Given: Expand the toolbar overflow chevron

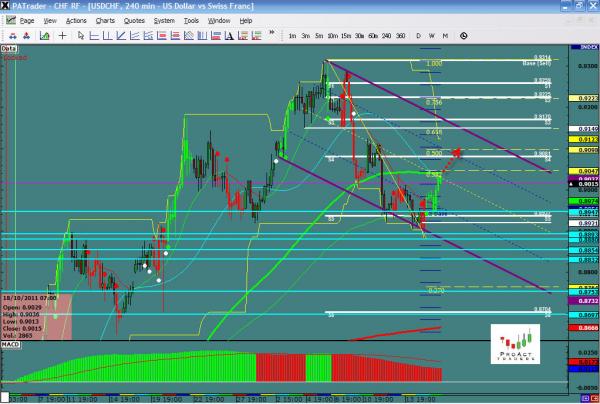Looking at the screenshot, I should pos(274,35).
